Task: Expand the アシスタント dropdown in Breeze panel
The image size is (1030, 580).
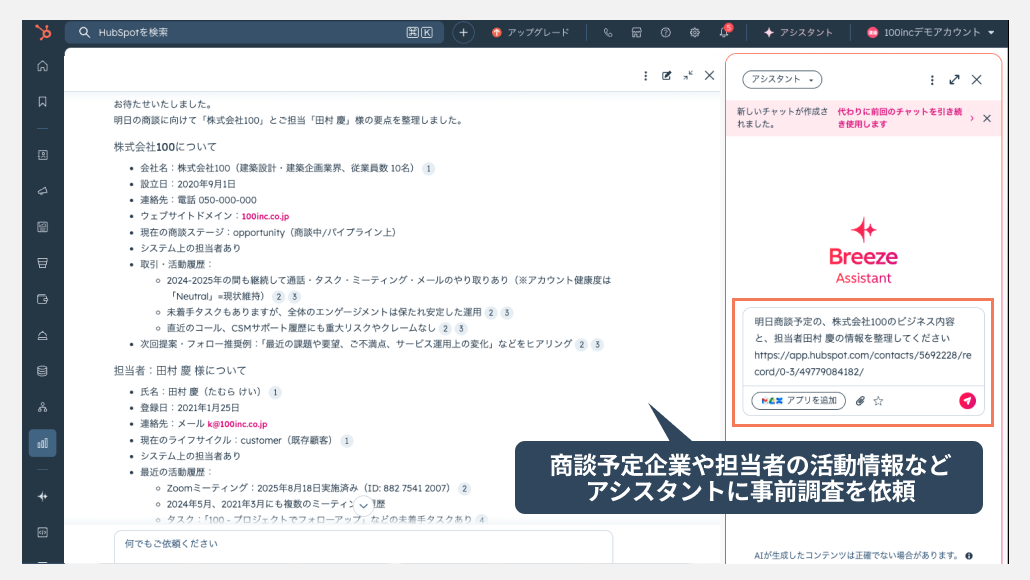Action: 782,79
